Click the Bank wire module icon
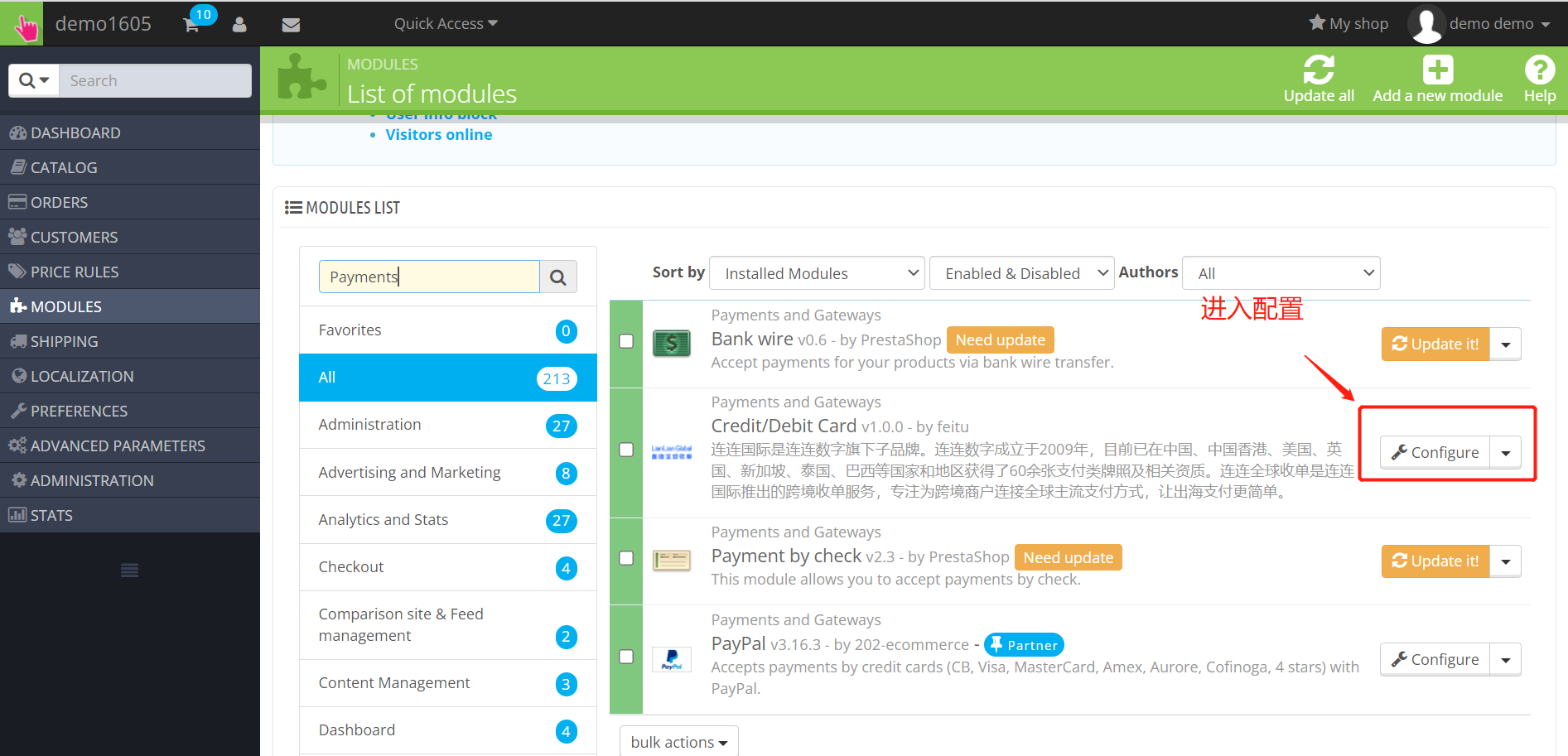This screenshot has width=1568, height=756. (x=672, y=343)
